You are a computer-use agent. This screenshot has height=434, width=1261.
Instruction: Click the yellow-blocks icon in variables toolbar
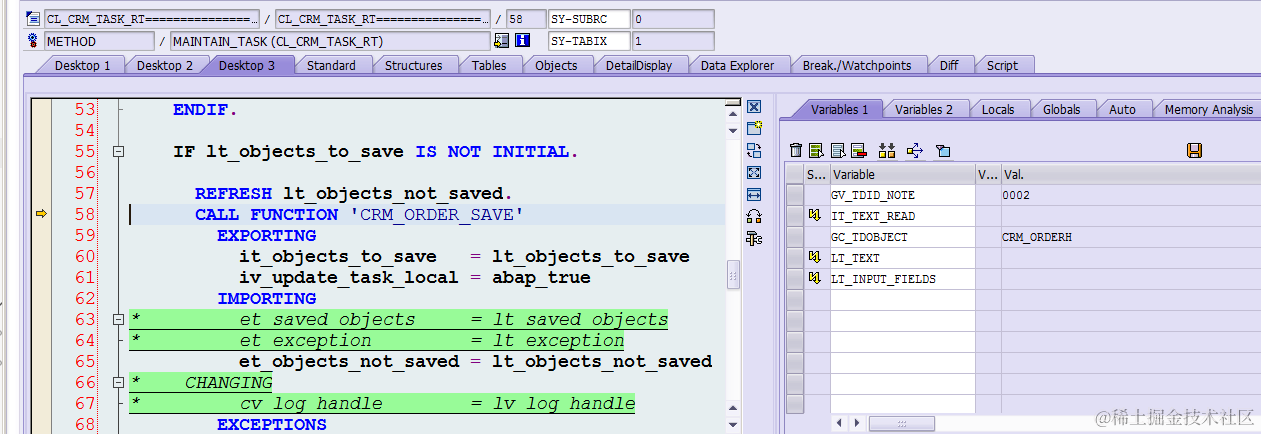pyautogui.click(x=886, y=150)
